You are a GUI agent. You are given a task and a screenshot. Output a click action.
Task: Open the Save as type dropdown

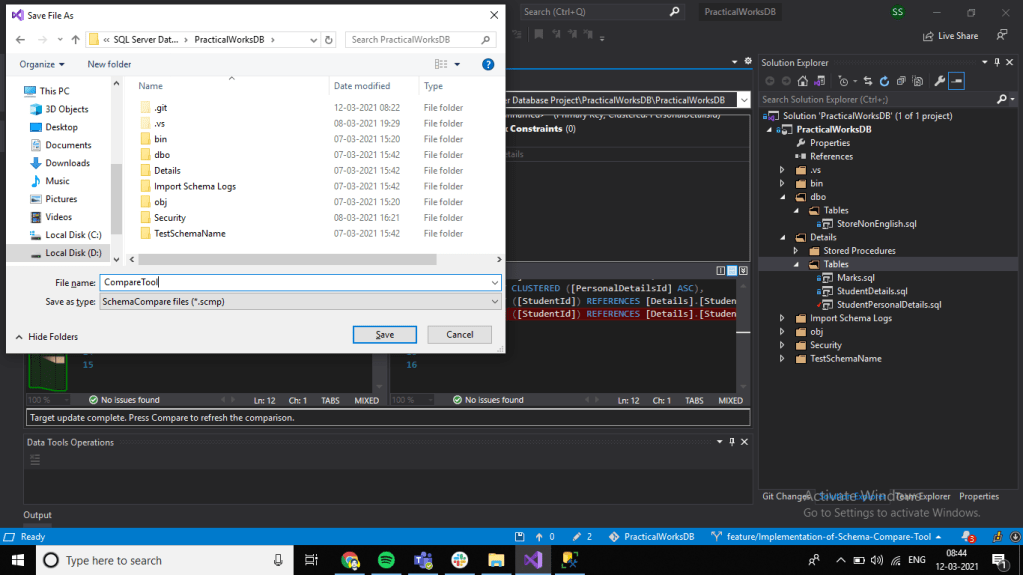[x=300, y=301]
